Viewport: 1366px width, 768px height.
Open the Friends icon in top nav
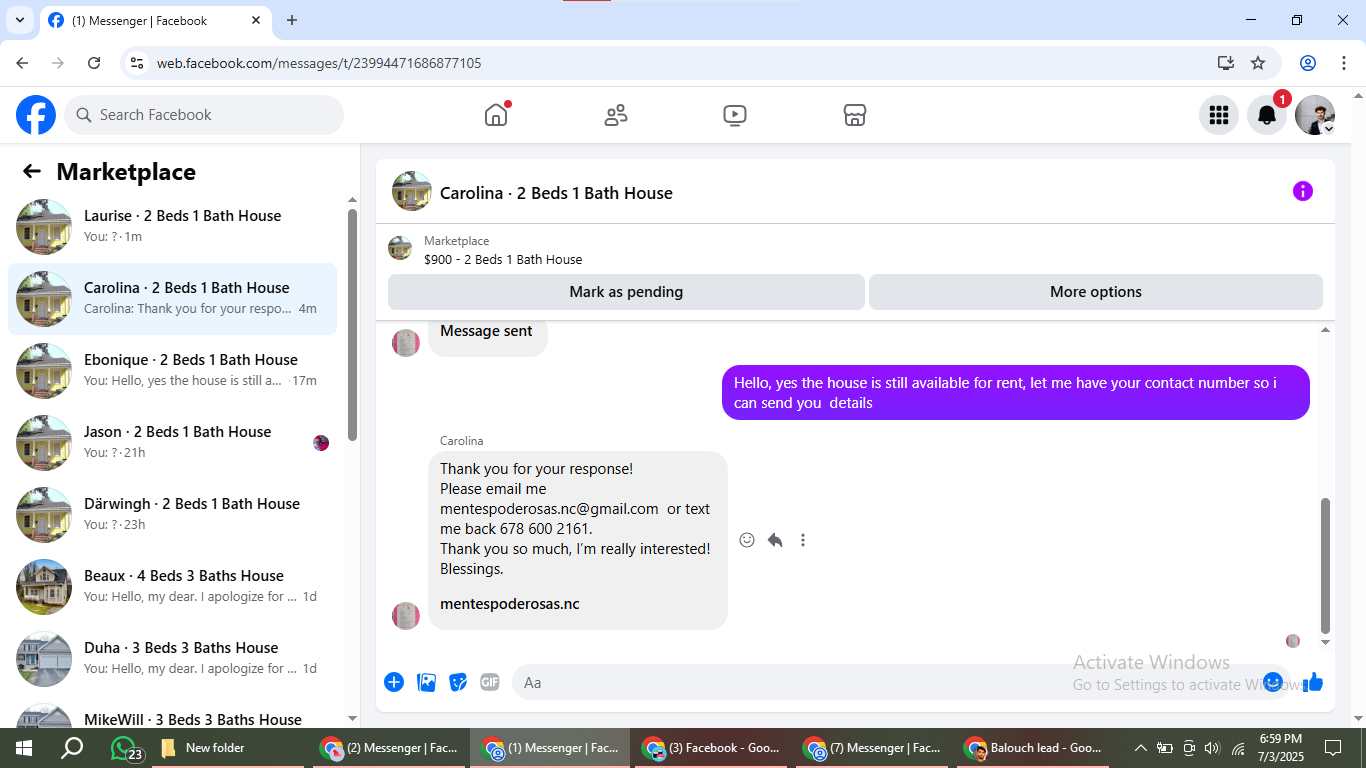click(x=616, y=115)
